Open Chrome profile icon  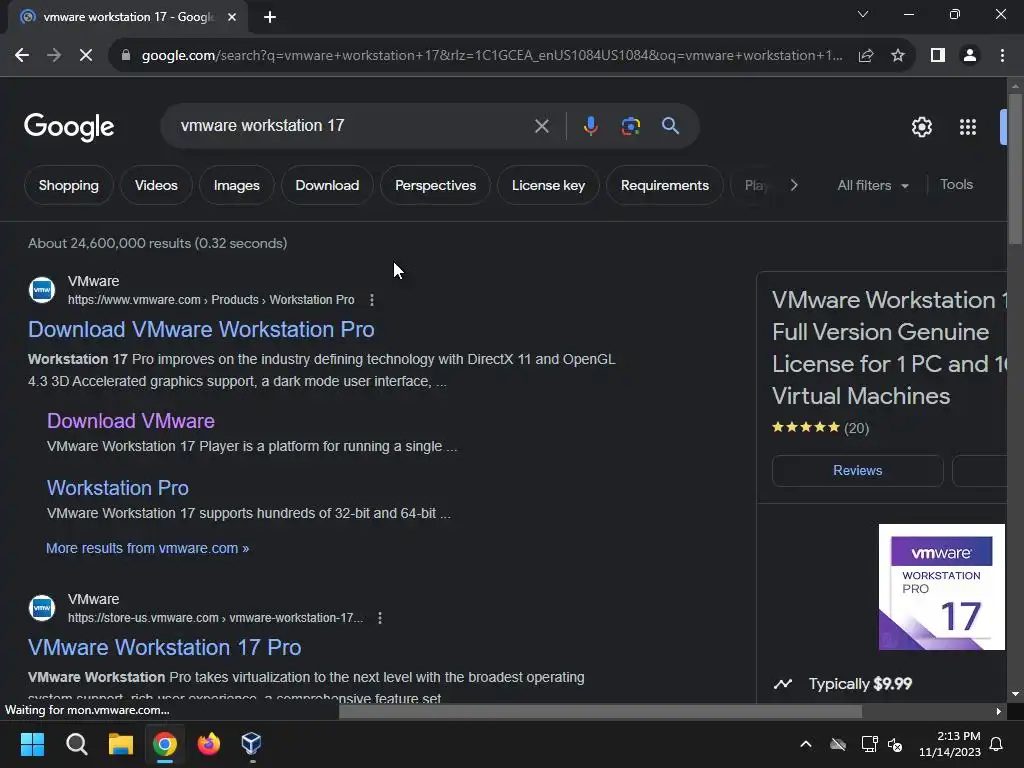click(x=970, y=56)
